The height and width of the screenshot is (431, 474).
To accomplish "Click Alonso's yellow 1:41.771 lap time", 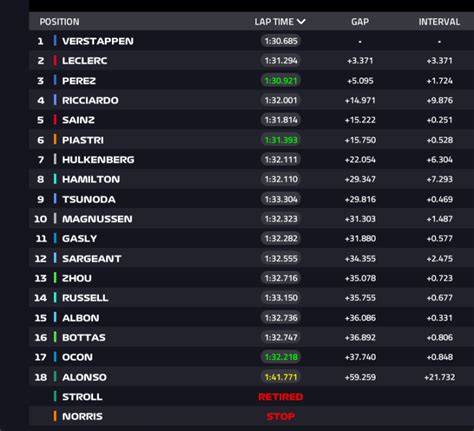I will tap(281, 377).
